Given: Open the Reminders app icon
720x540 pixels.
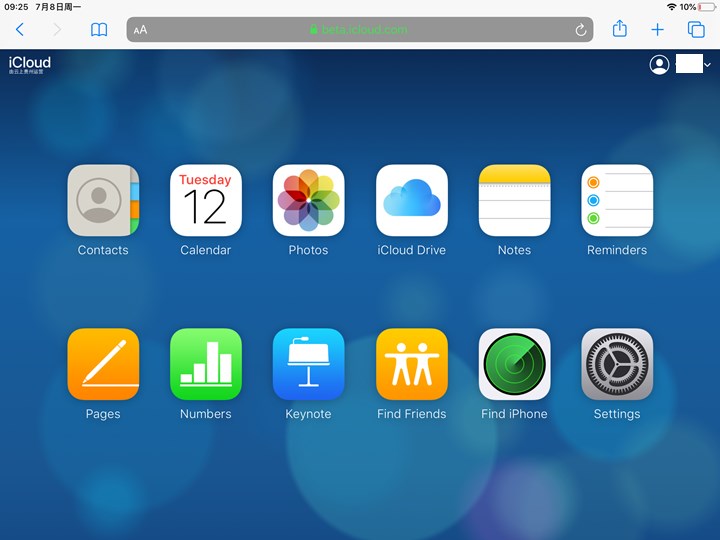Looking at the screenshot, I should point(617,200).
